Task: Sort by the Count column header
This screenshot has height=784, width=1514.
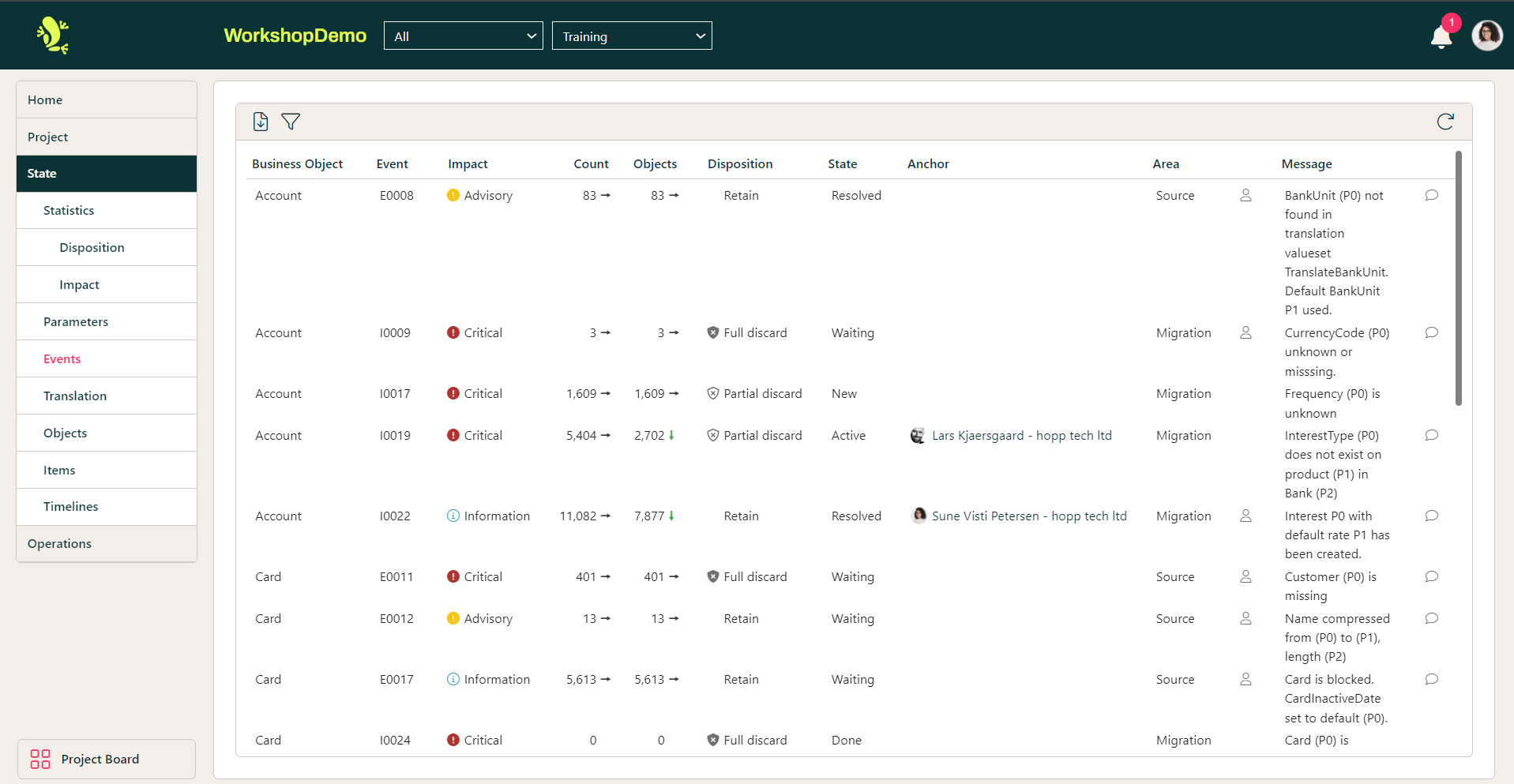Action: [591, 164]
